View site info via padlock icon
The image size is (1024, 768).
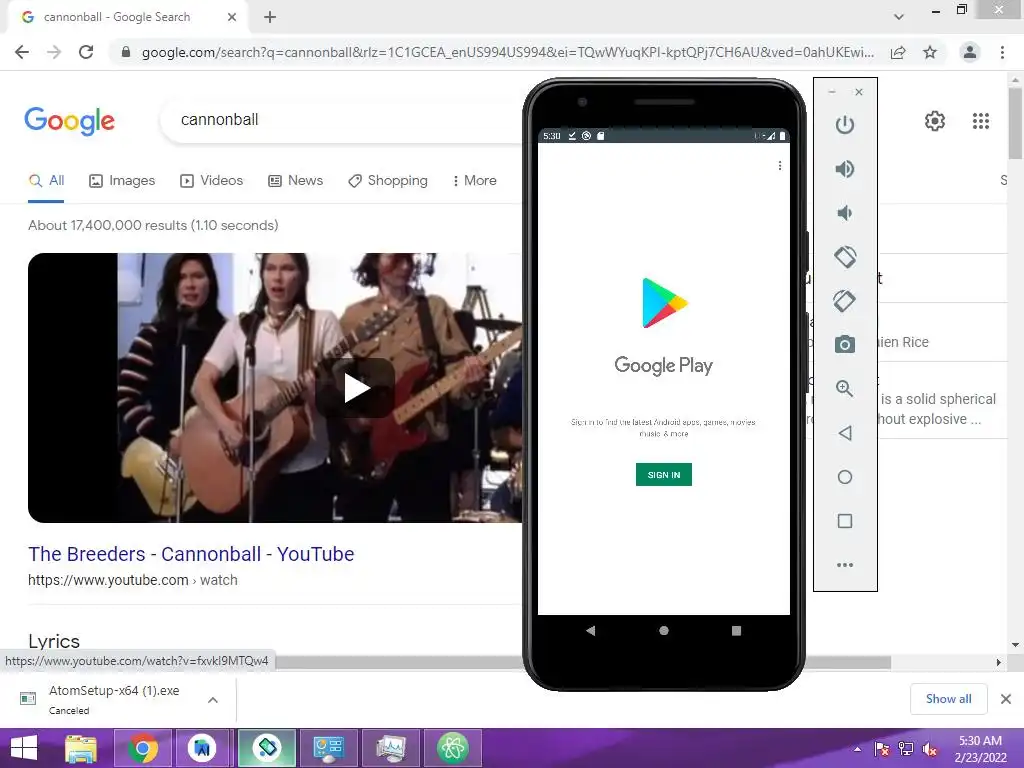coord(126,52)
